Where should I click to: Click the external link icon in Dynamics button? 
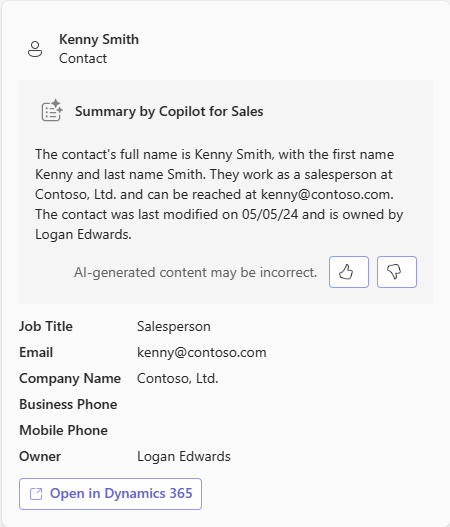click(36, 494)
